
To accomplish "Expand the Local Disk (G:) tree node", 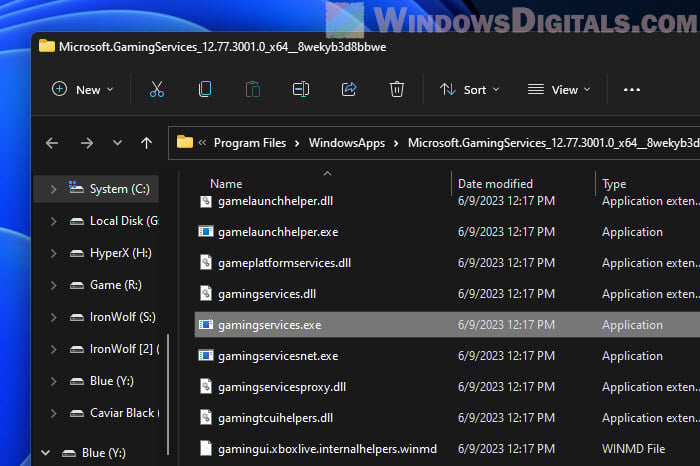I will point(53,221).
